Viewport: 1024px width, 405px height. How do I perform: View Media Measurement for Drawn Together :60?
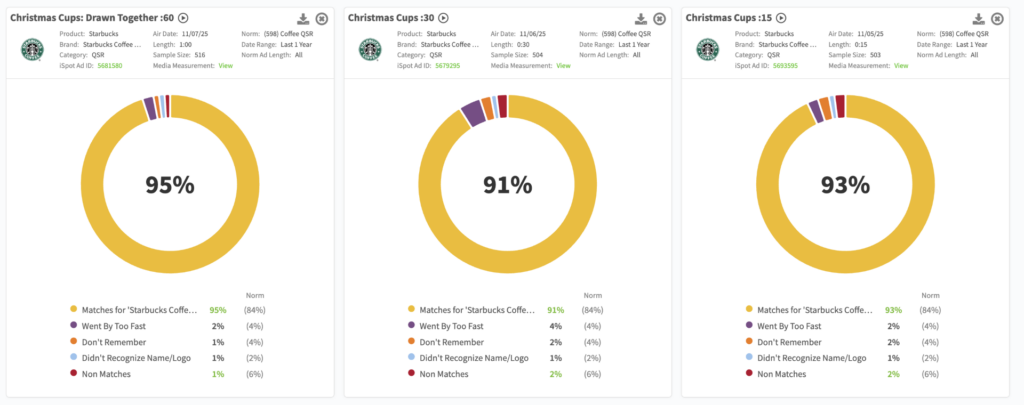click(x=226, y=66)
